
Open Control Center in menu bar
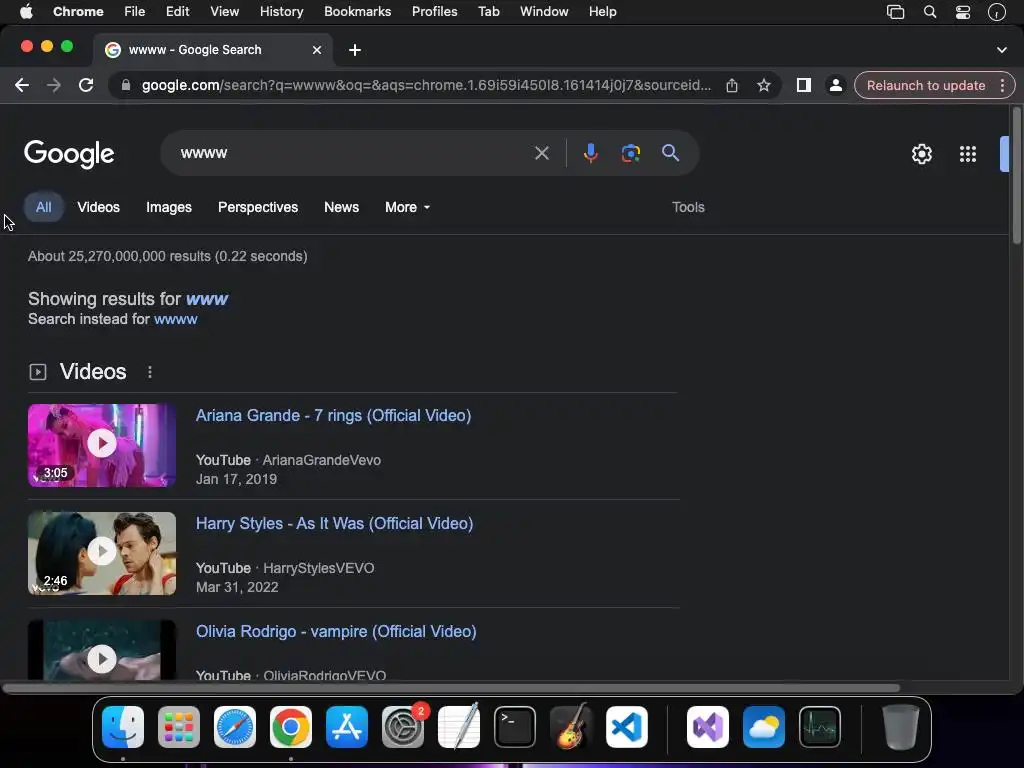[963, 12]
